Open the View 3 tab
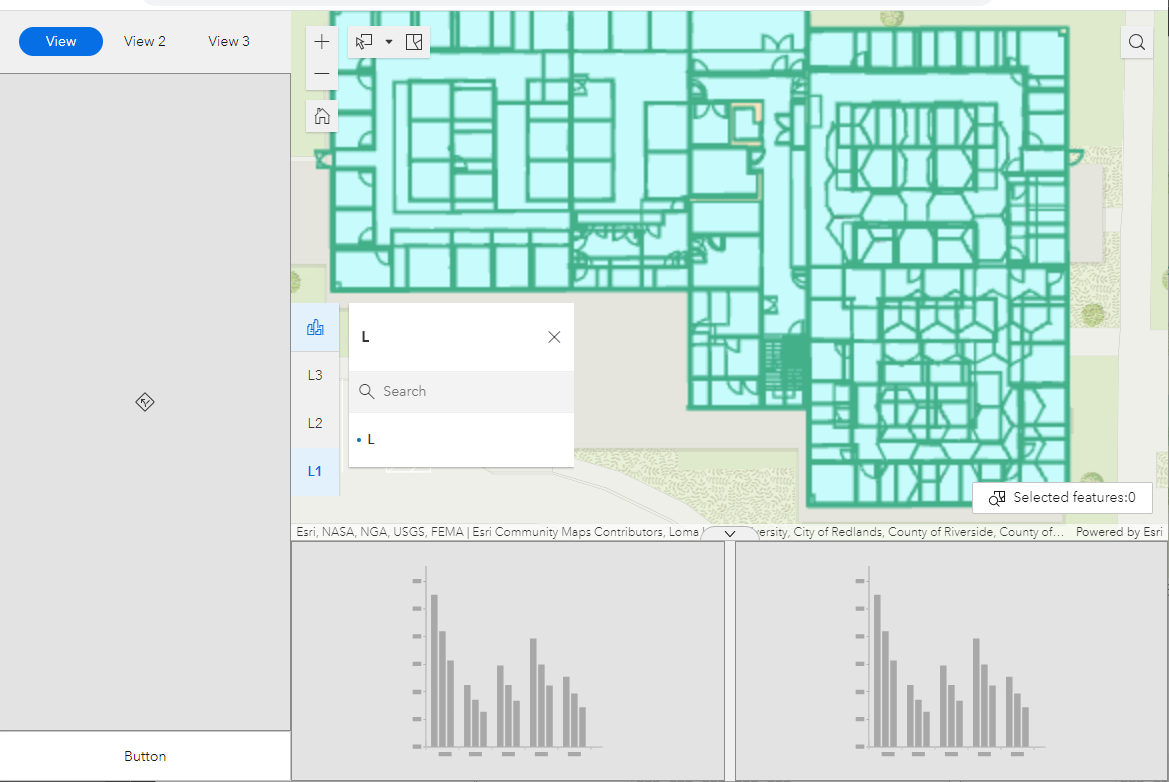This screenshot has height=782, width=1169. click(x=228, y=41)
